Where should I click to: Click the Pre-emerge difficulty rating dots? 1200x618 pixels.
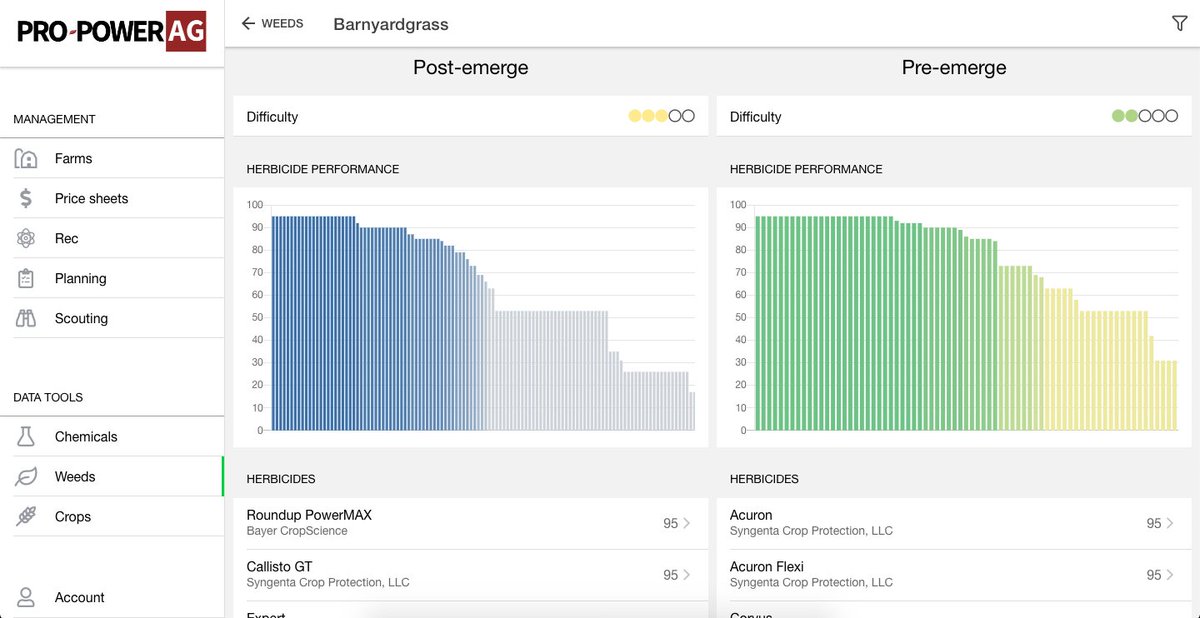(1145, 116)
